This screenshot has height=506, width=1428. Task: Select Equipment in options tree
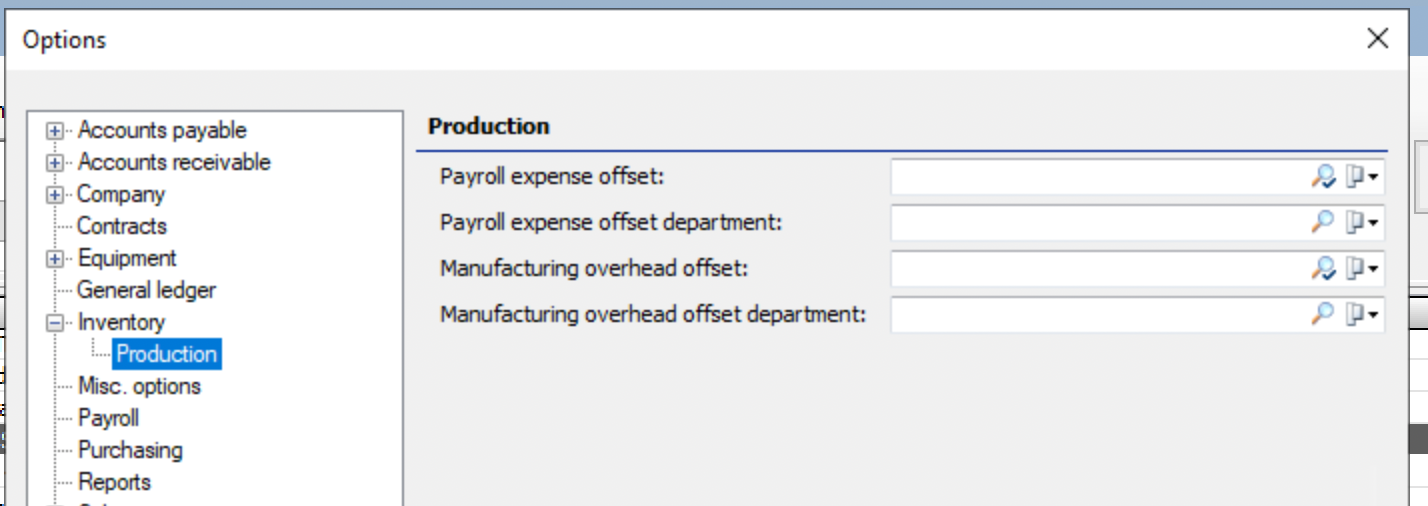point(127,258)
